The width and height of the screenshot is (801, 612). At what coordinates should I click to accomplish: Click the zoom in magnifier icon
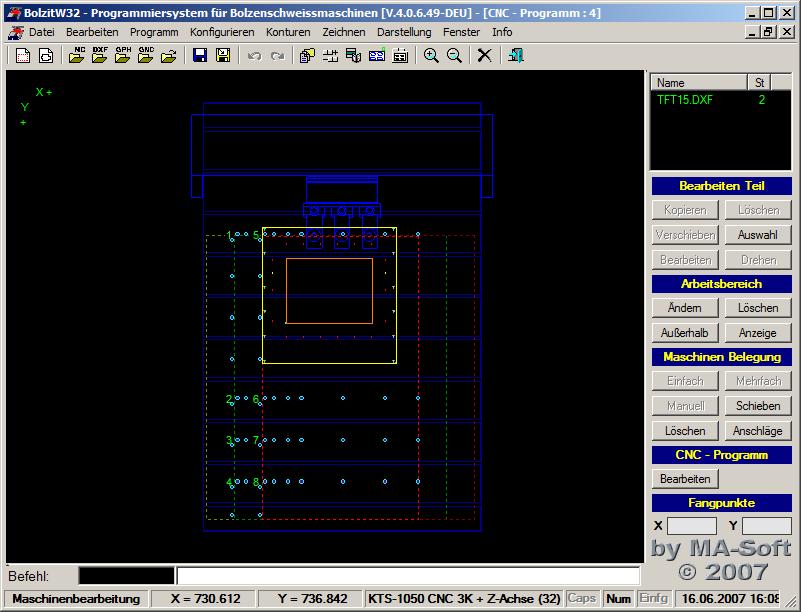431,56
